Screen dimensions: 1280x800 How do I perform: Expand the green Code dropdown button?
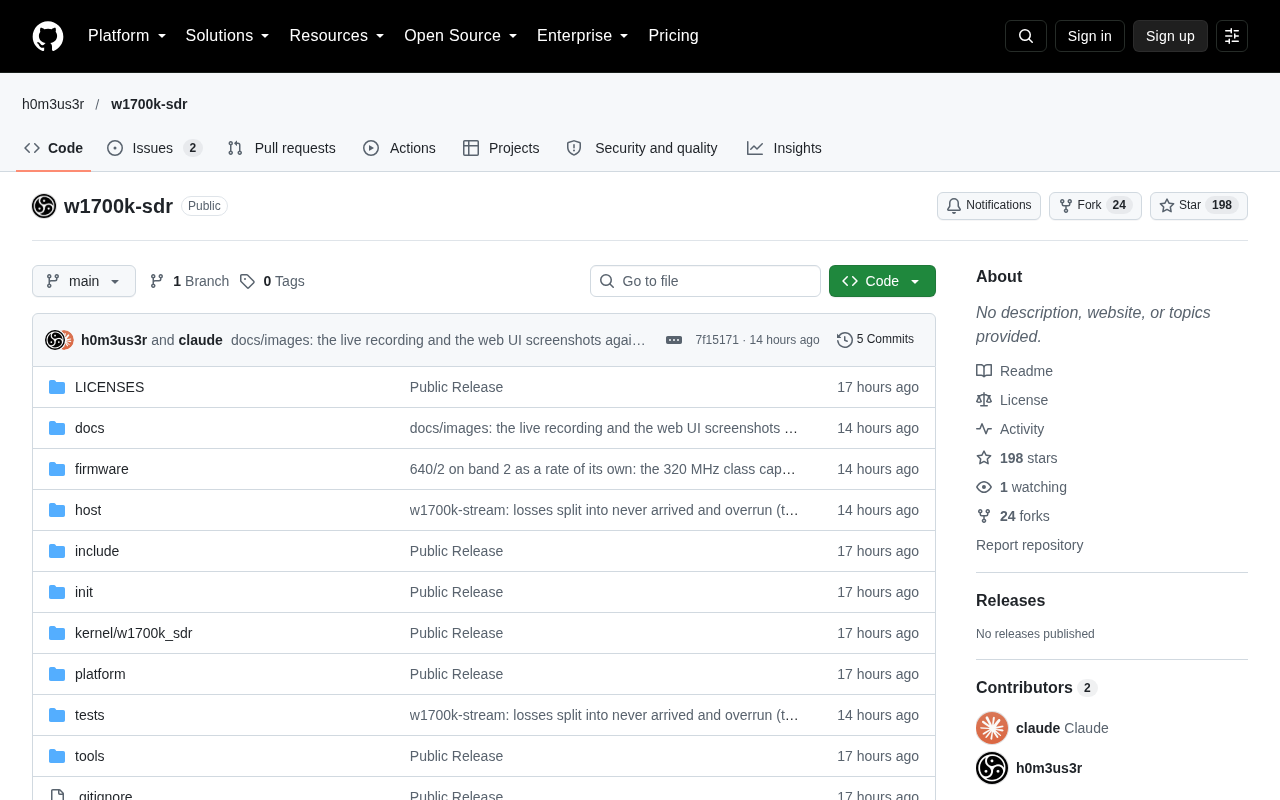coord(882,281)
